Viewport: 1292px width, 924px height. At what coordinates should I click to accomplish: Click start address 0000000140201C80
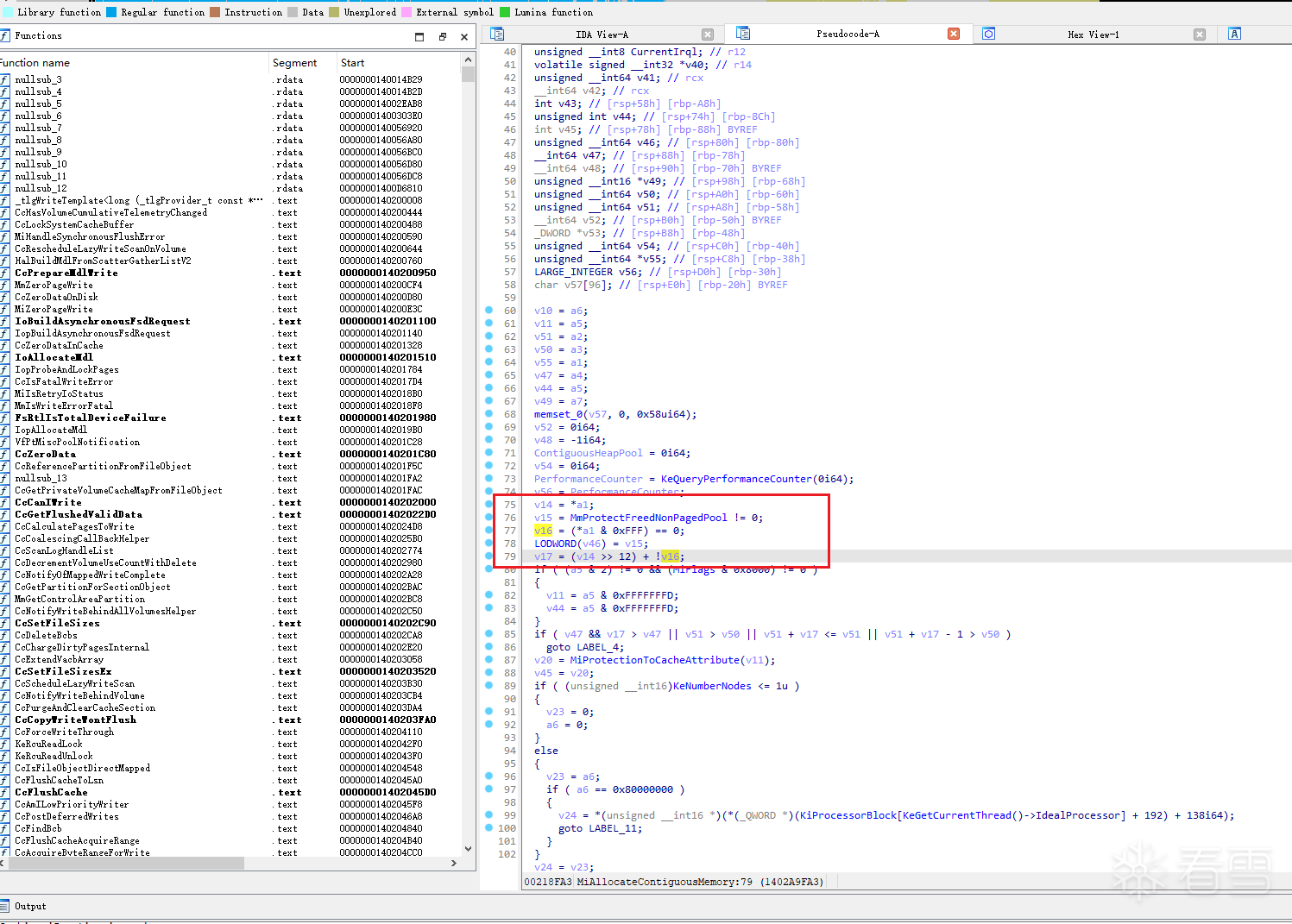pos(388,454)
